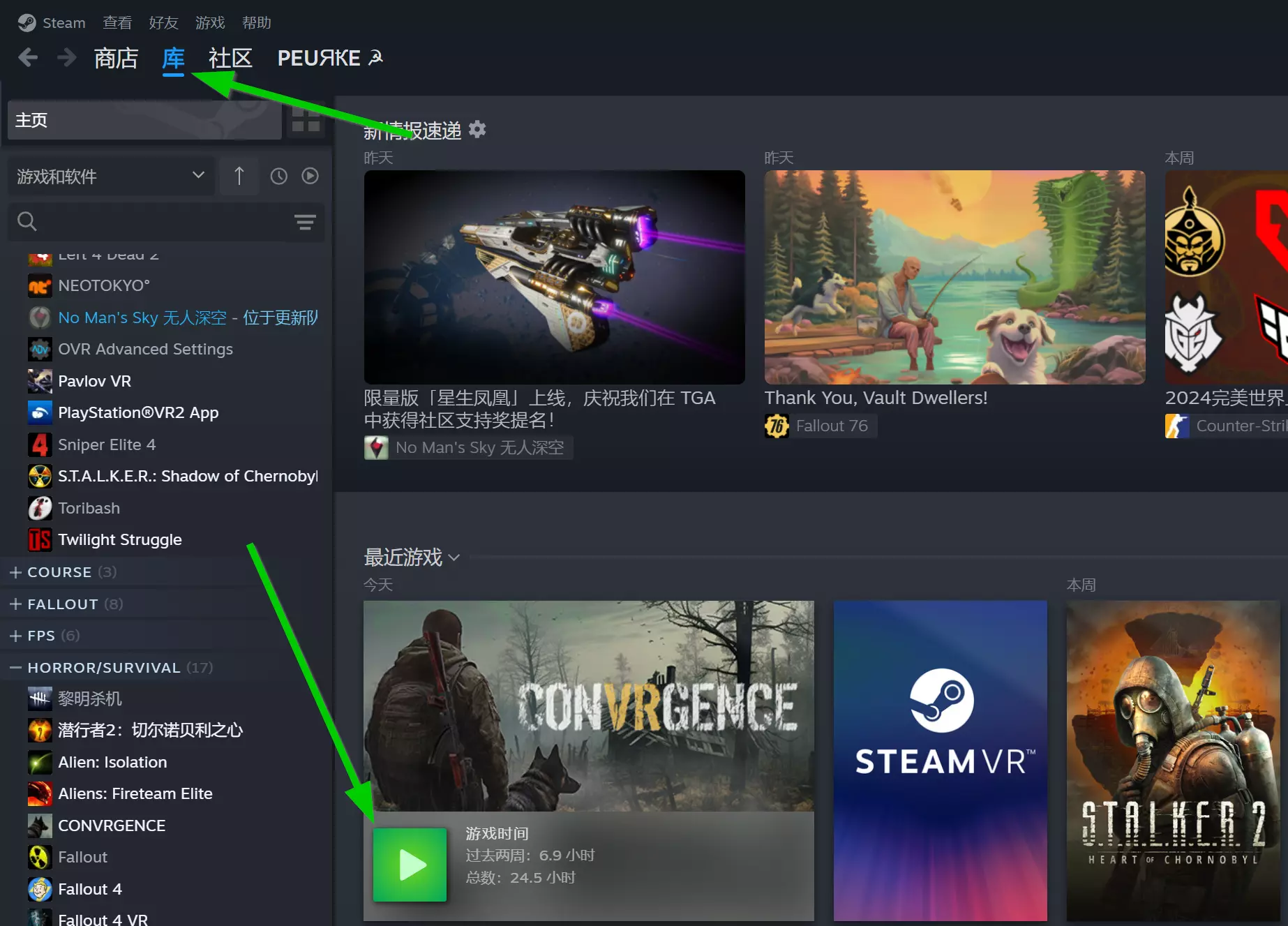The height and width of the screenshot is (926, 1288).
Task: Click the Alien: Isolation icon
Action: coord(40,762)
